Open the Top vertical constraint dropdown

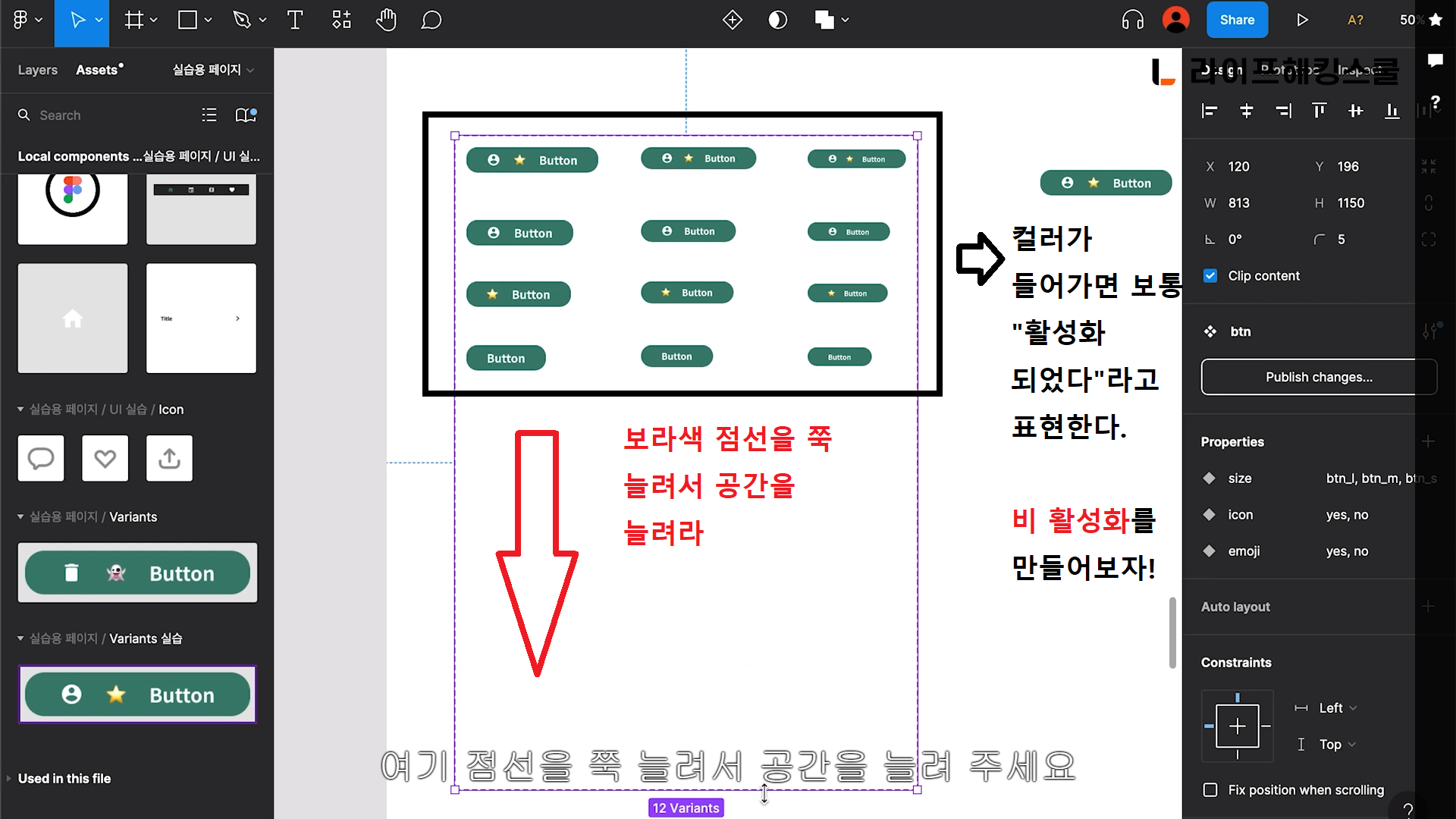[1335, 745]
